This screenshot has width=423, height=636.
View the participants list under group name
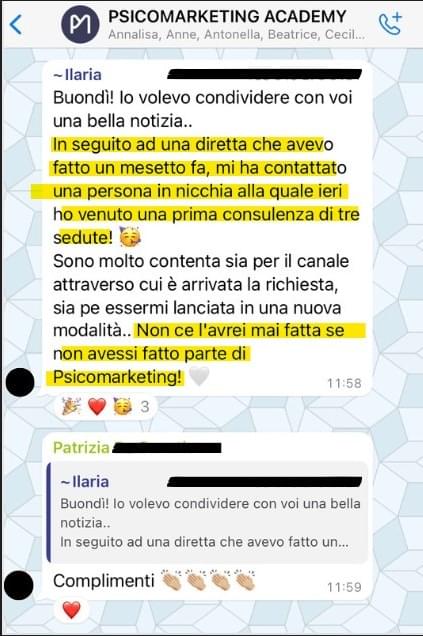coord(236,34)
